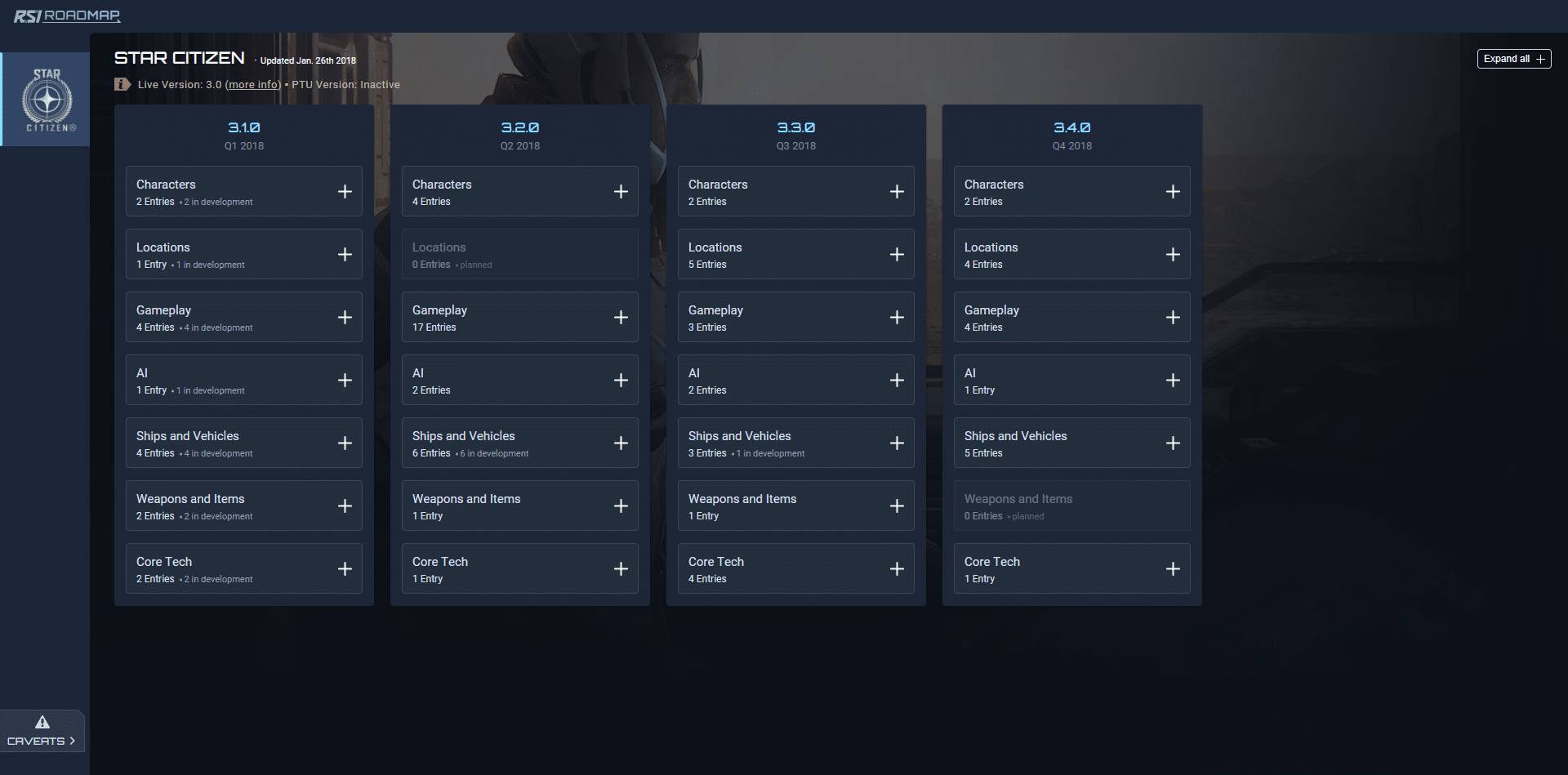Click the disabled 3.2.0 Locations card
Viewport: 1568px width, 775px height.
pos(519,255)
